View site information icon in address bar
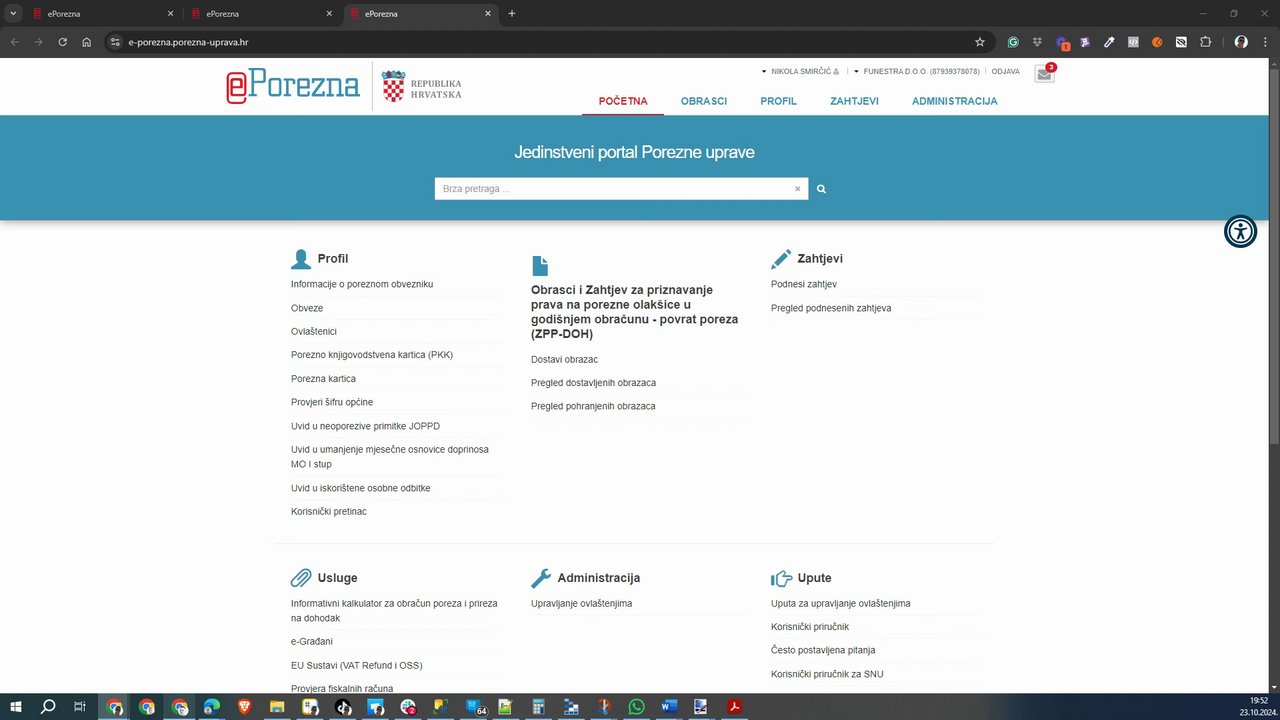1280x720 pixels. [115, 42]
